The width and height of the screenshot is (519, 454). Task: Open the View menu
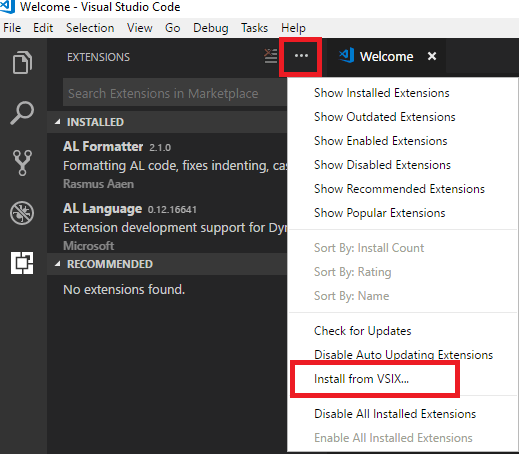(x=140, y=28)
